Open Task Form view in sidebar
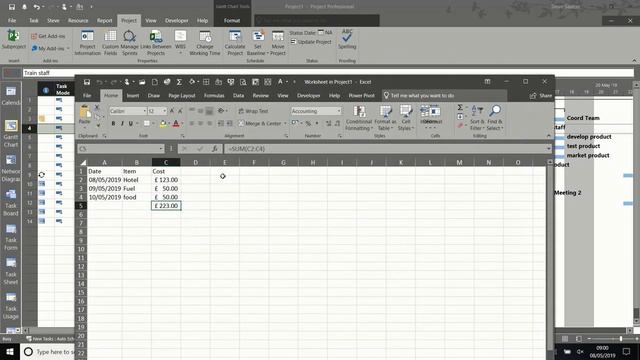 [x=11, y=237]
